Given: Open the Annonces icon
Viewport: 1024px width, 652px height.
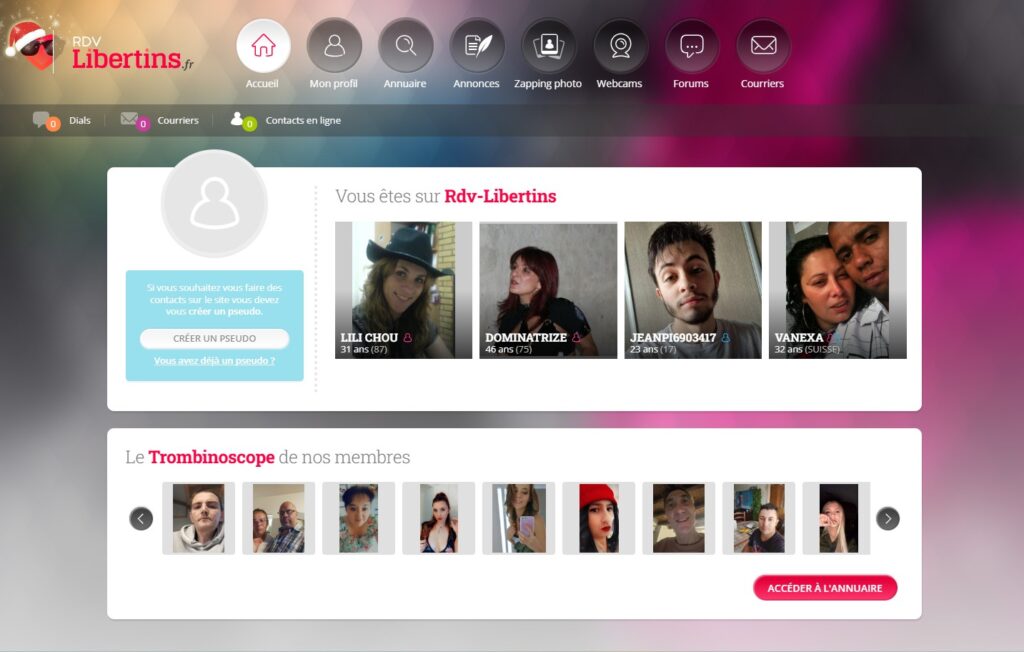Looking at the screenshot, I should click(x=477, y=46).
